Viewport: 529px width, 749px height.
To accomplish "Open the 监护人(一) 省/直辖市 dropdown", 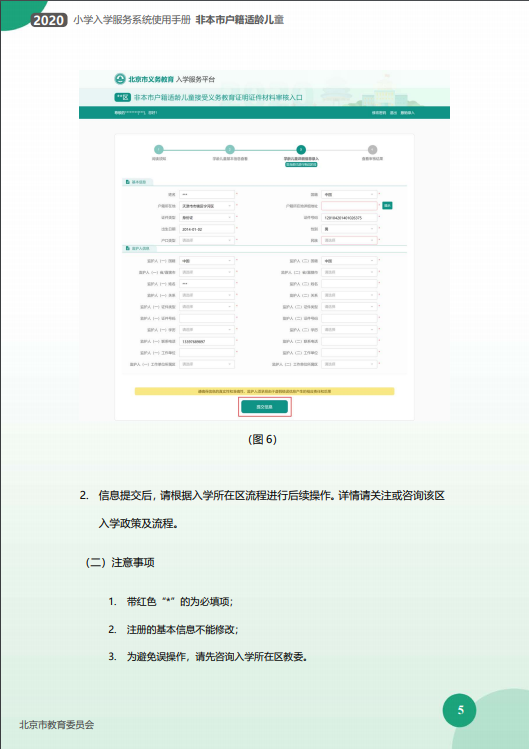I will pyautogui.click(x=207, y=272).
